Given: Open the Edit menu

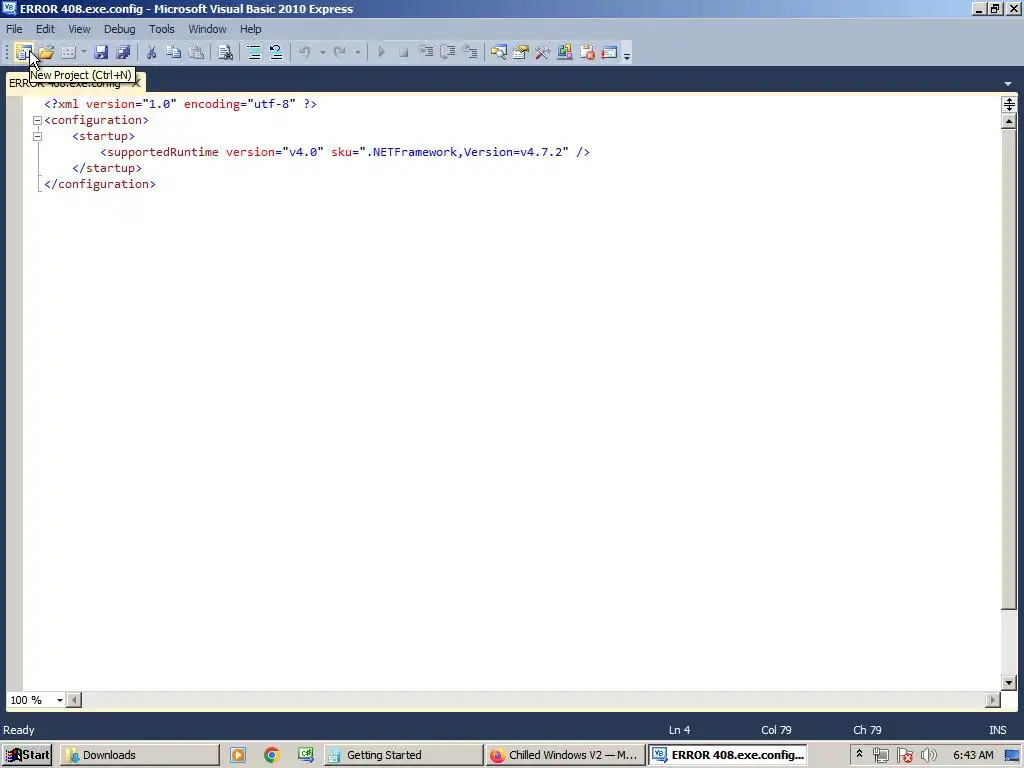Looking at the screenshot, I should 45,29.
